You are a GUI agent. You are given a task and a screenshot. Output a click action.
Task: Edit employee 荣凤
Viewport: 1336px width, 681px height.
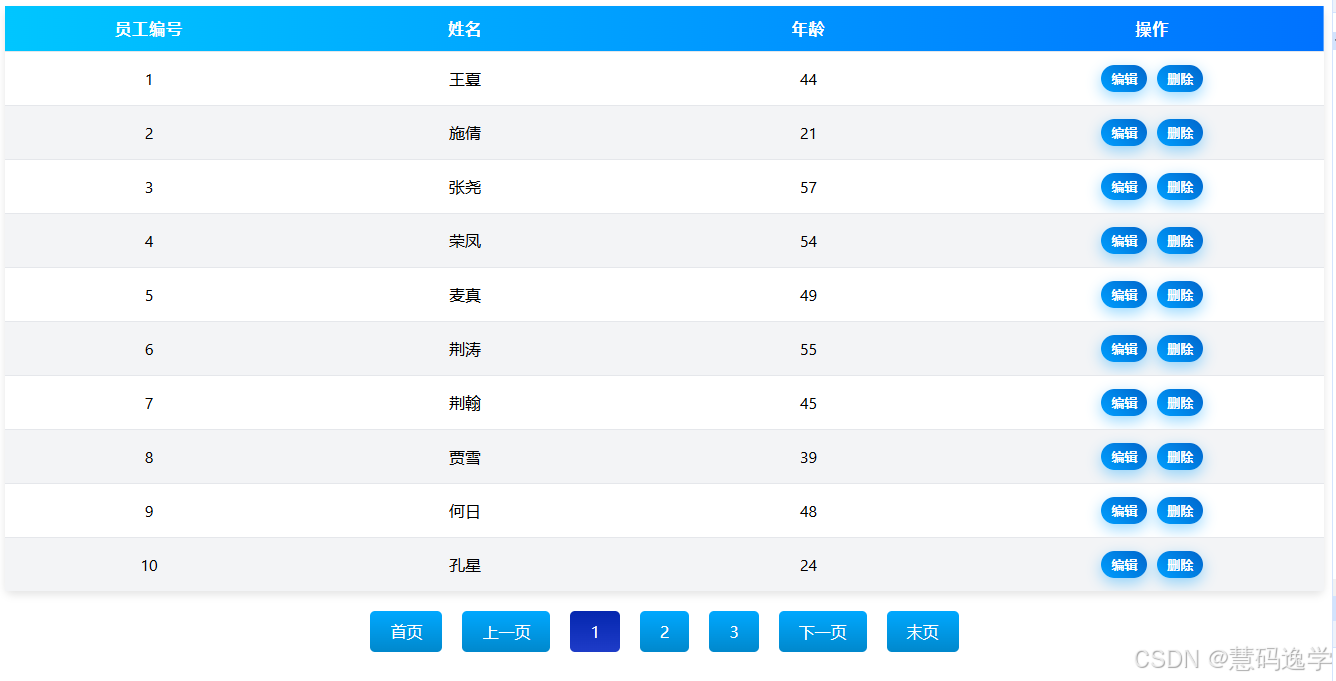coord(1124,241)
